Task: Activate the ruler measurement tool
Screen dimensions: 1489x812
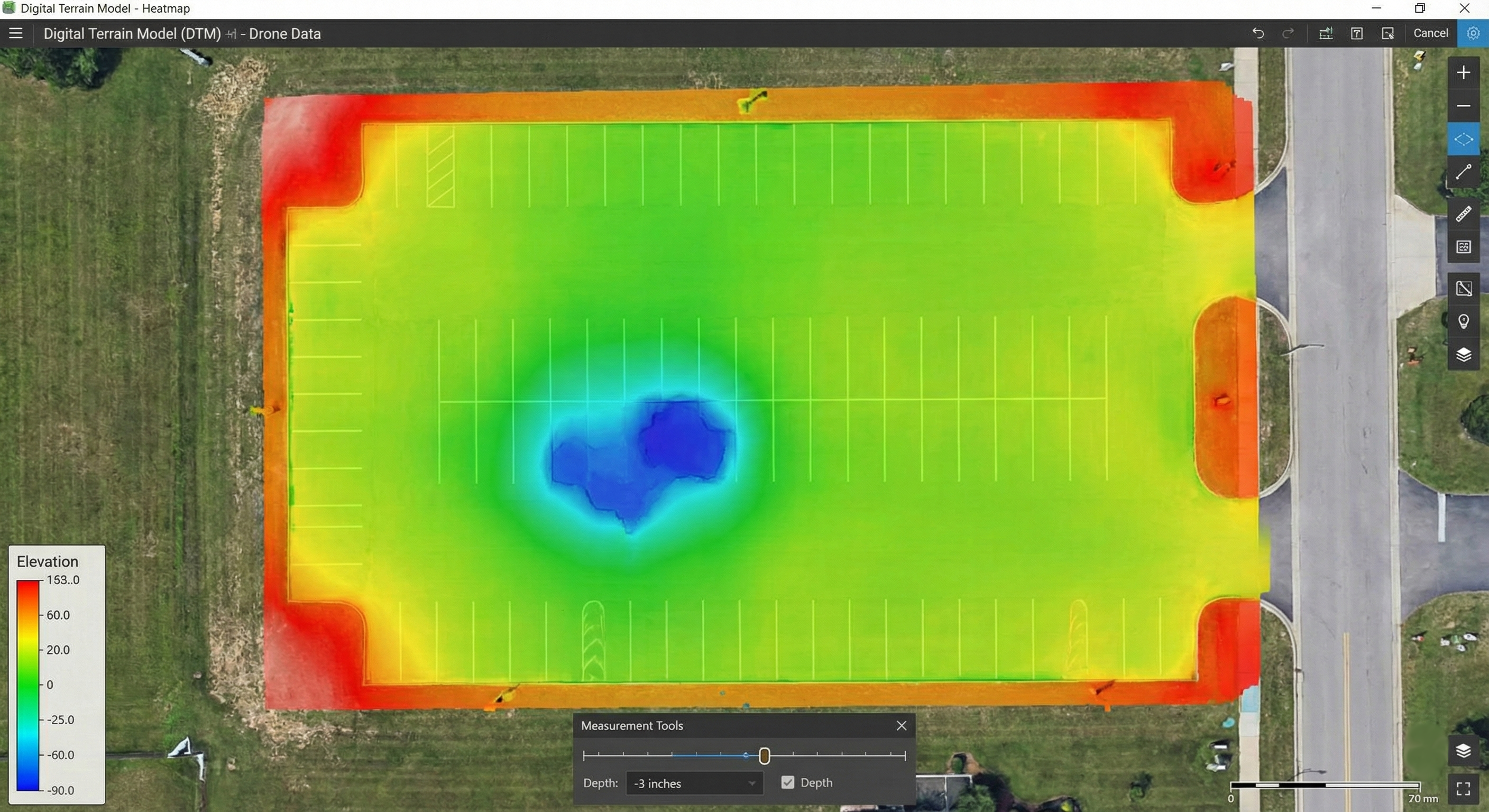Action: 1463,215
